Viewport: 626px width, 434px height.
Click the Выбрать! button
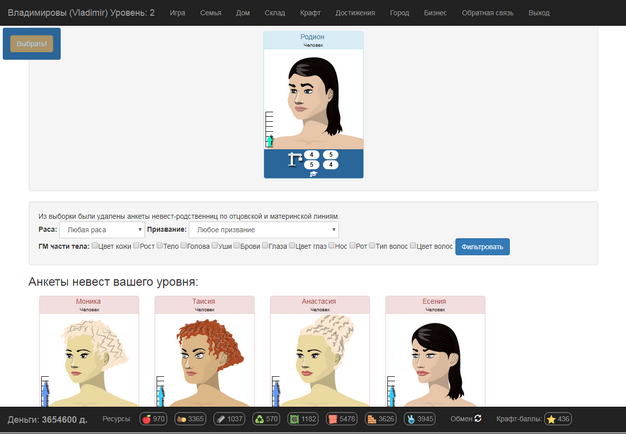32,44
